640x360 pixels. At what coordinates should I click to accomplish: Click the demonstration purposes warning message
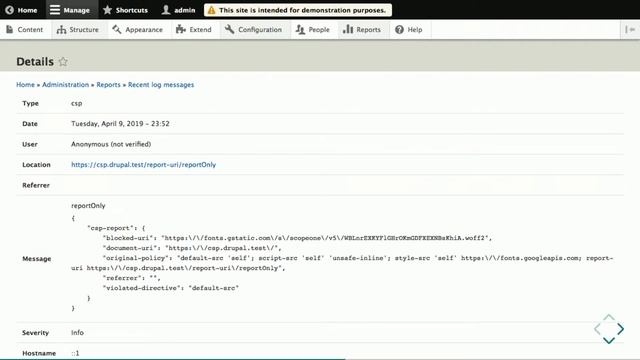(x=302, y=10)
